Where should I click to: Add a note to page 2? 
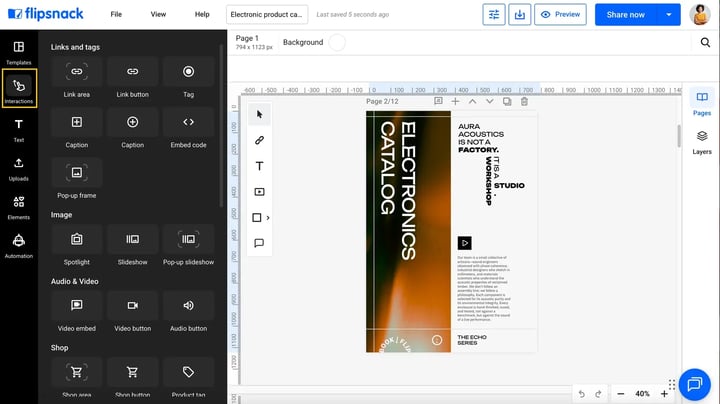point(438,101)
